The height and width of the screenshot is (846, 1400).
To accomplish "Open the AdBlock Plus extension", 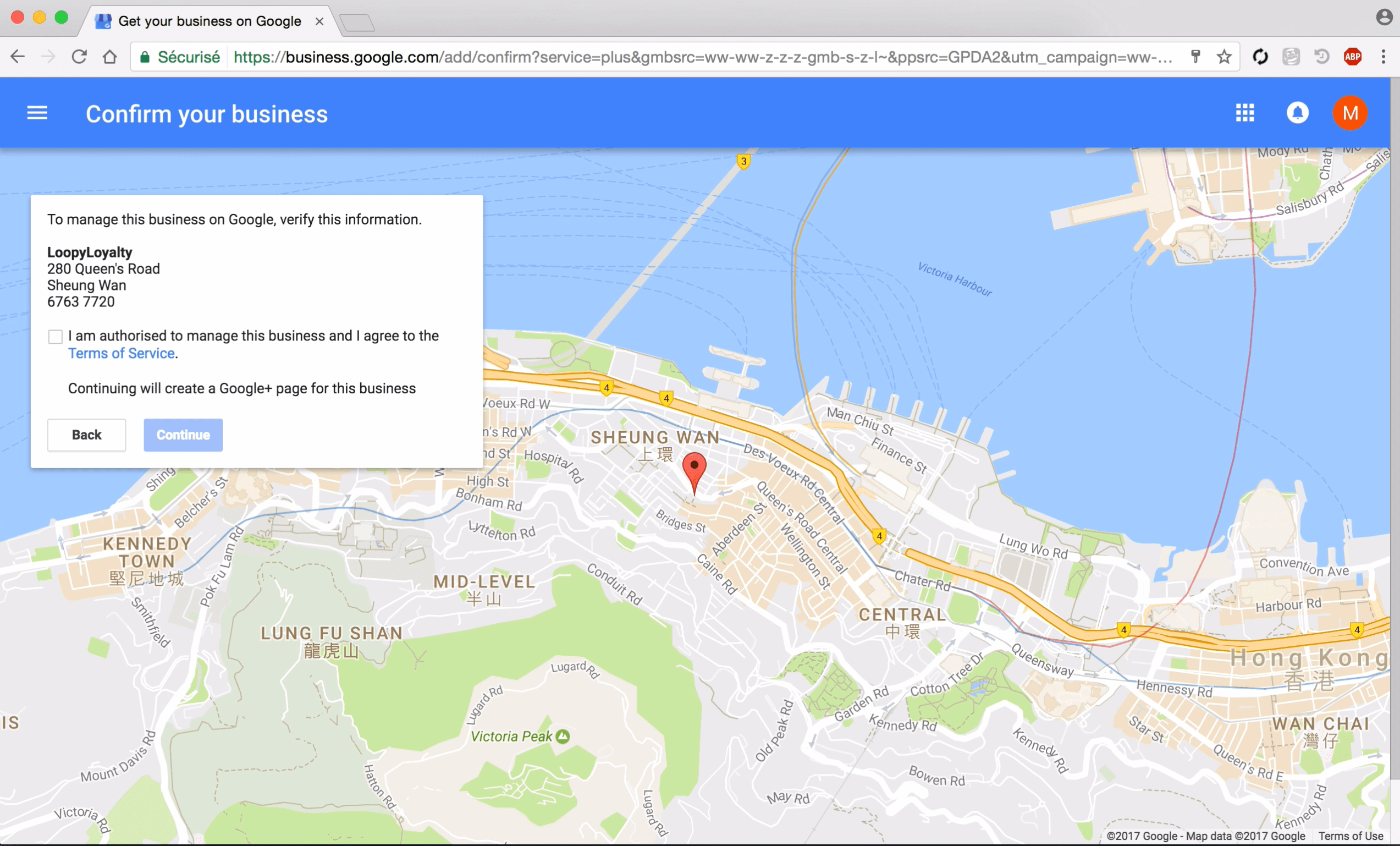I will pos(1352,57).
